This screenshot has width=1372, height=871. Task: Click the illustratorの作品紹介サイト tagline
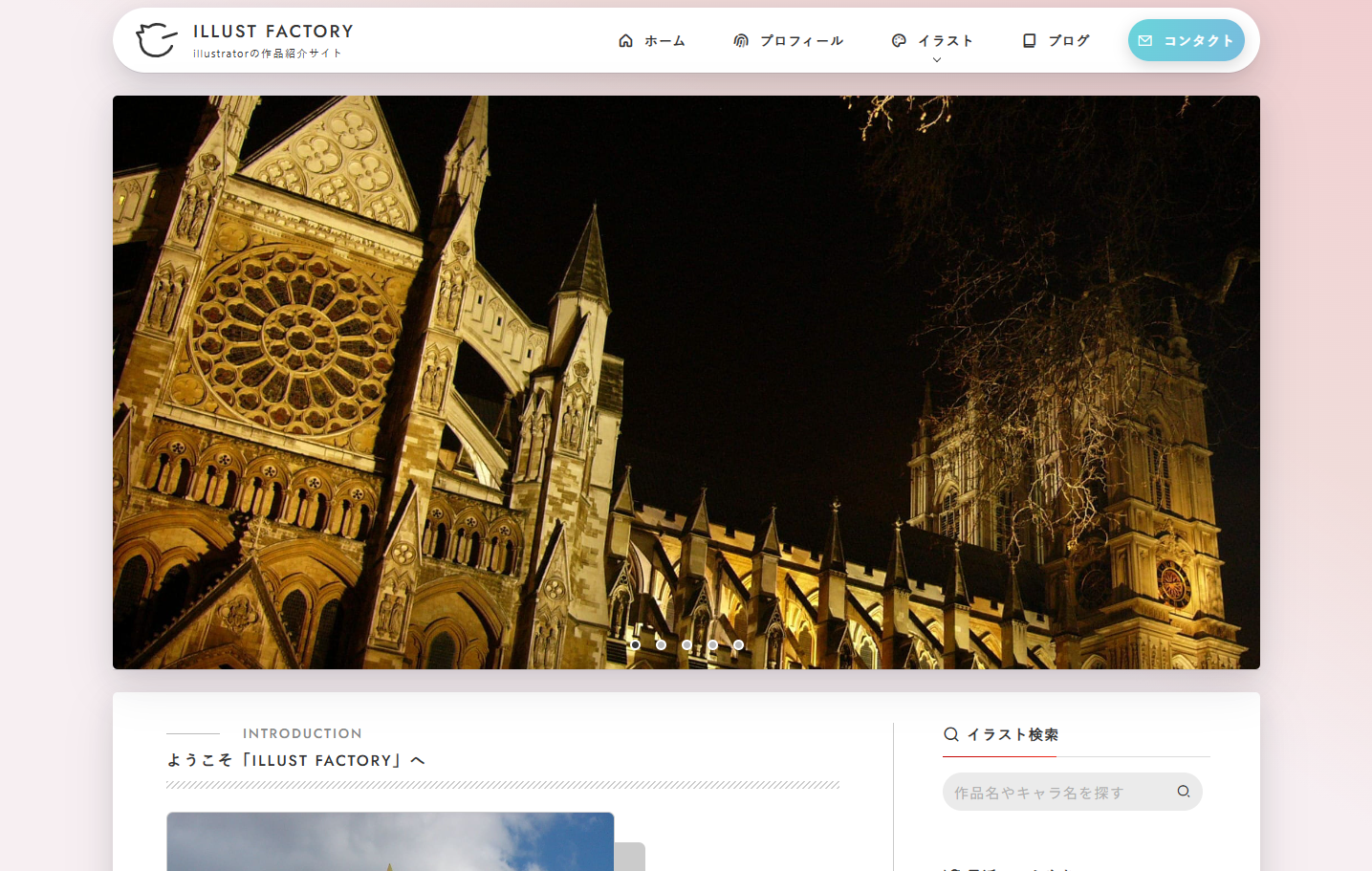267,54
